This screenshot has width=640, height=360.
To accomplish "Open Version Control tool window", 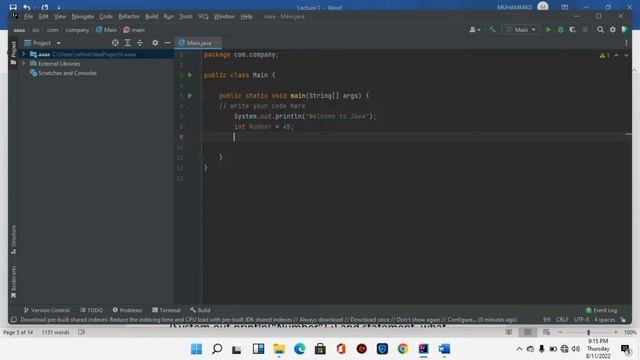I will click(x=47, y=310).
